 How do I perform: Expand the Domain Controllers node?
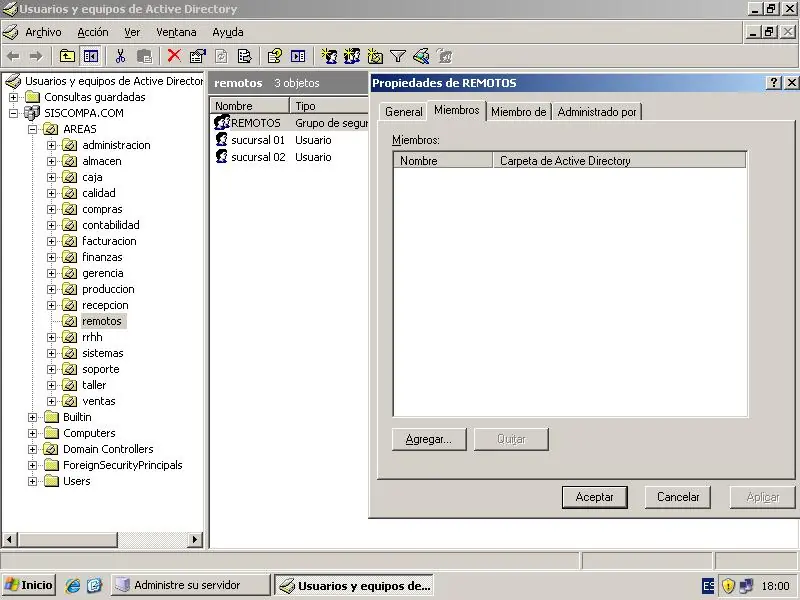pos(32,449)
